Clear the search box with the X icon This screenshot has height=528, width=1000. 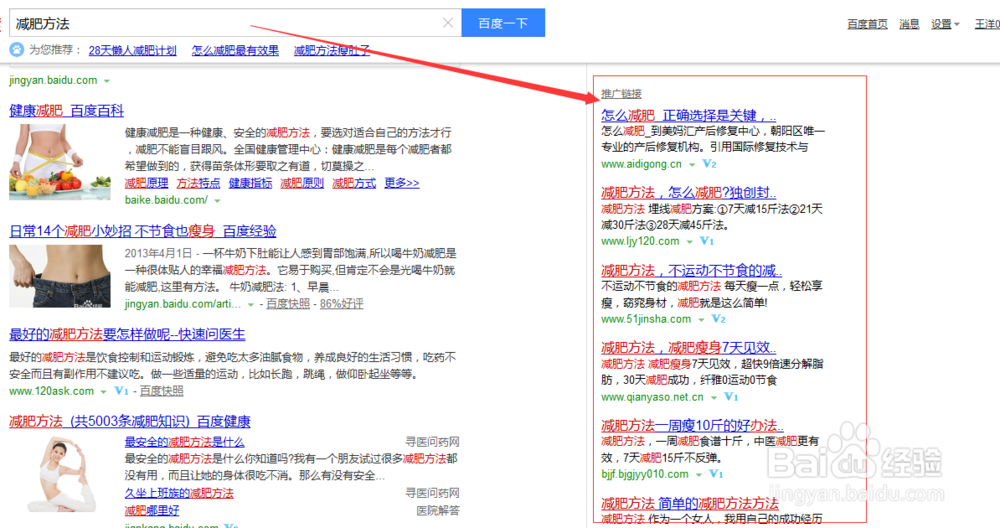[x=448, y=23]
